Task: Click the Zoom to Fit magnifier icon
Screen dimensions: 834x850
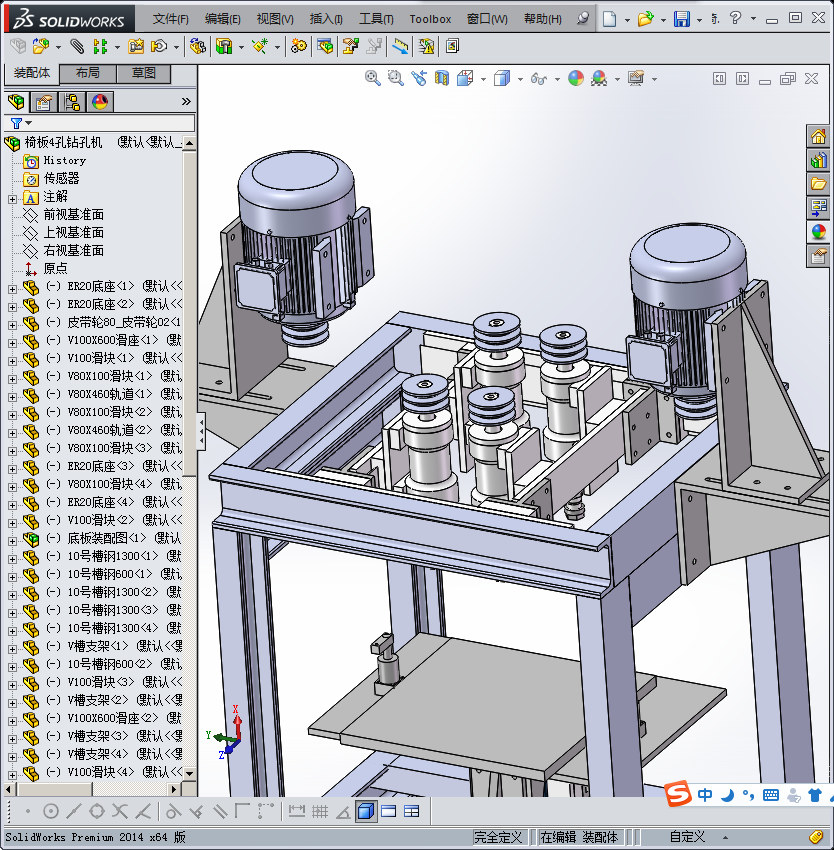Action: [373, 78]
